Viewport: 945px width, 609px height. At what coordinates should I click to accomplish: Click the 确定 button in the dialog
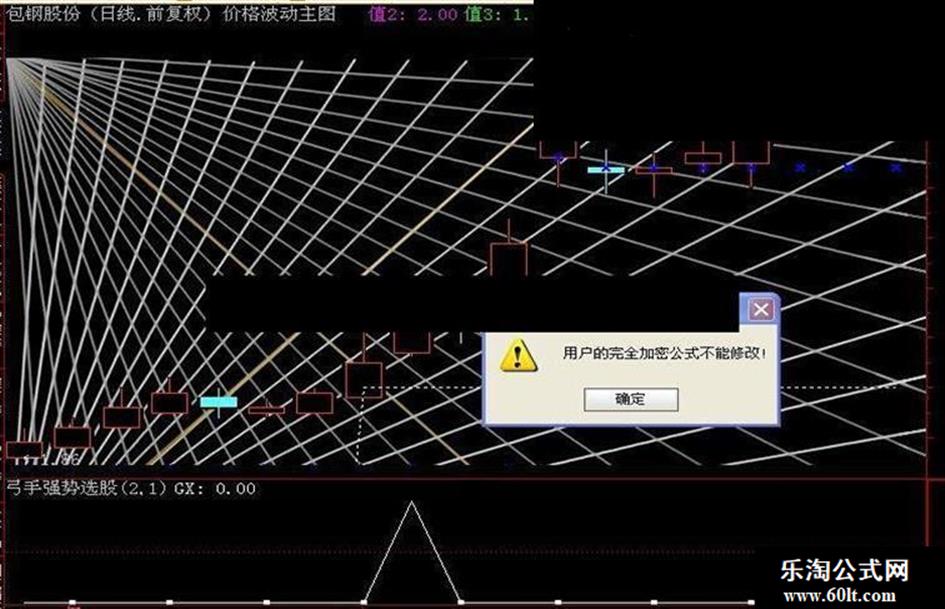point(630,399)
